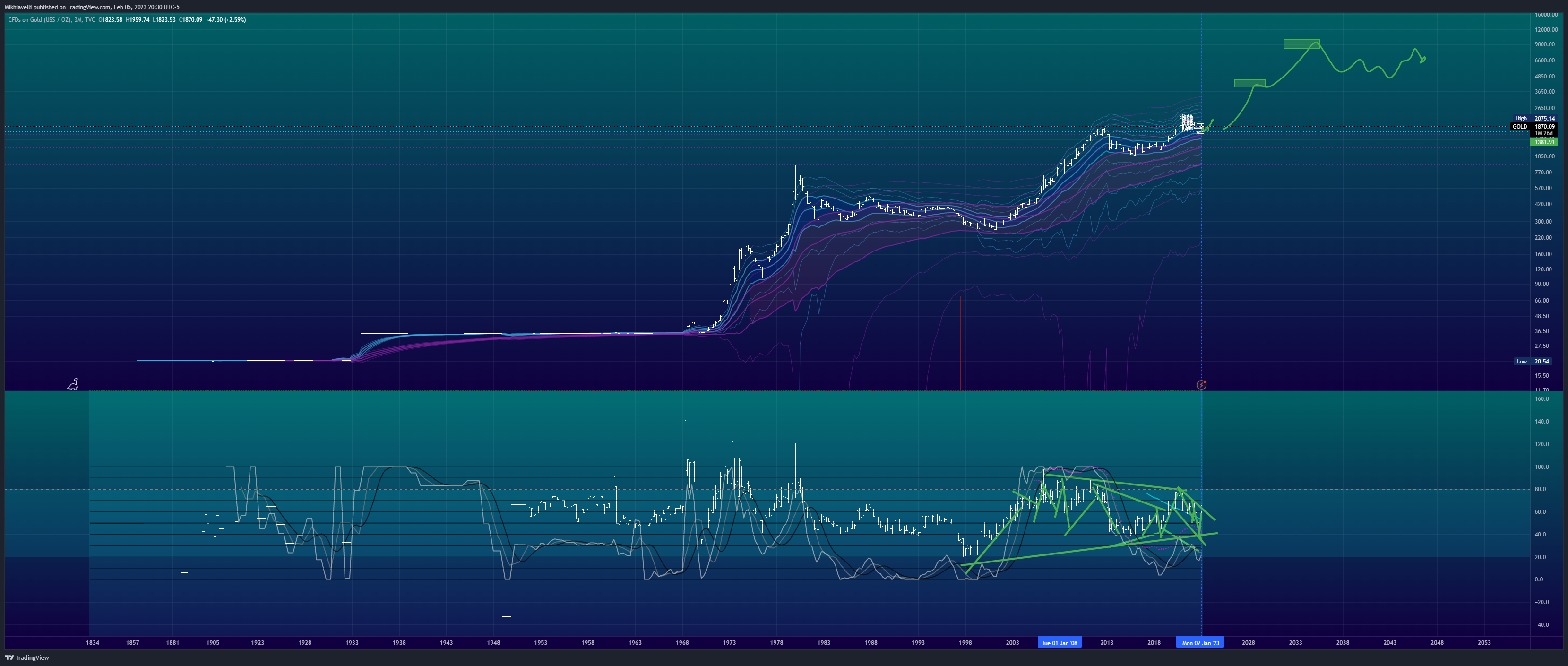Click the 3650.00 price scale label

click(1545, 92)
